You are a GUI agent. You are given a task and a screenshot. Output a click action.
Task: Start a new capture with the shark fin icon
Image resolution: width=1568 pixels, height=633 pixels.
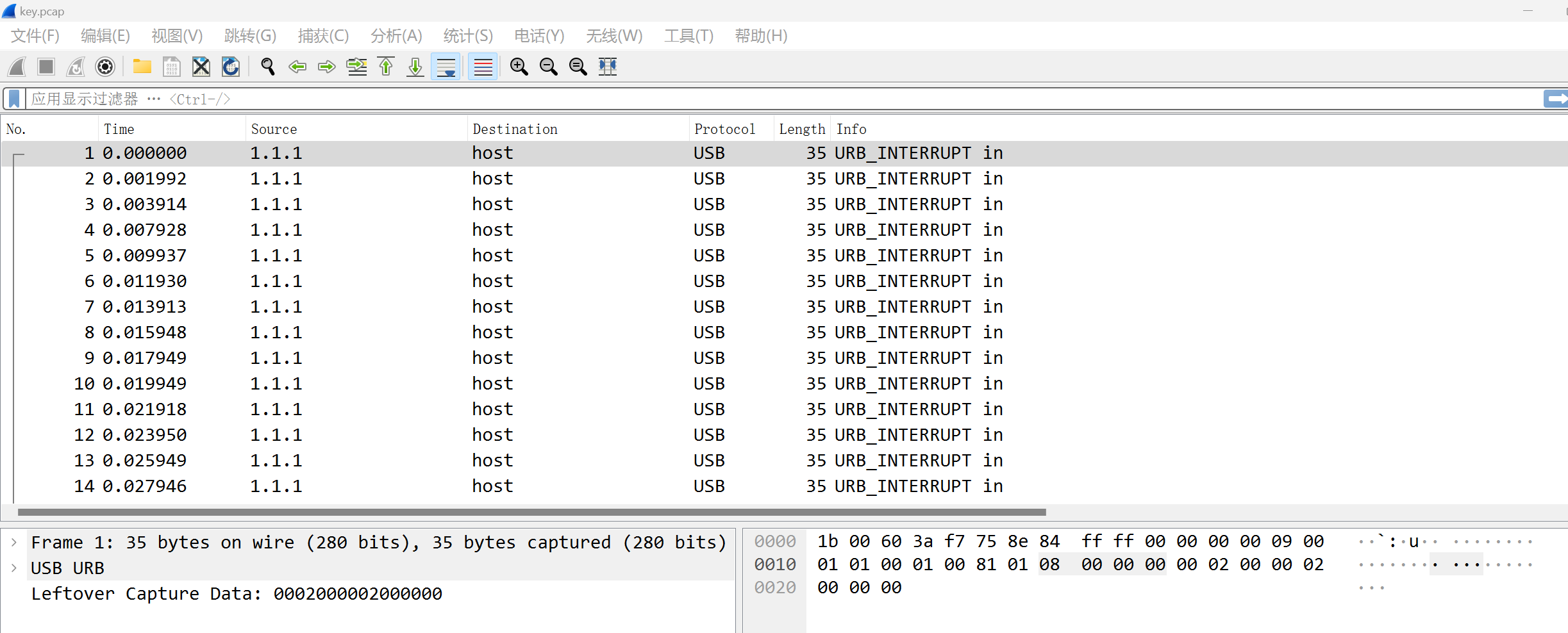click(17, 67)
